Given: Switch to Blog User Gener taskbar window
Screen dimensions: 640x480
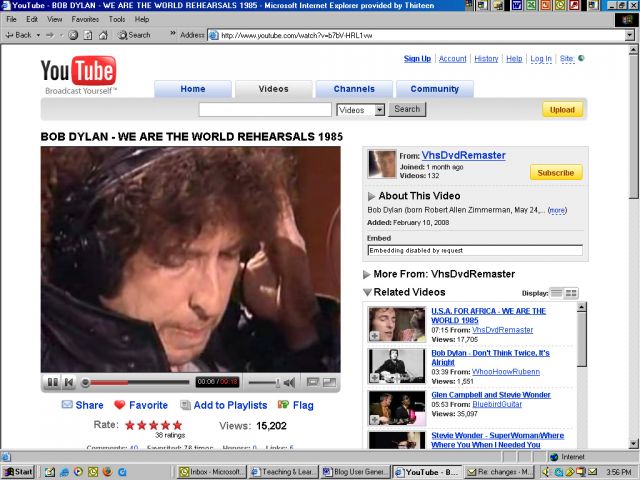Looking at the screenshot, I should (355, 472).
